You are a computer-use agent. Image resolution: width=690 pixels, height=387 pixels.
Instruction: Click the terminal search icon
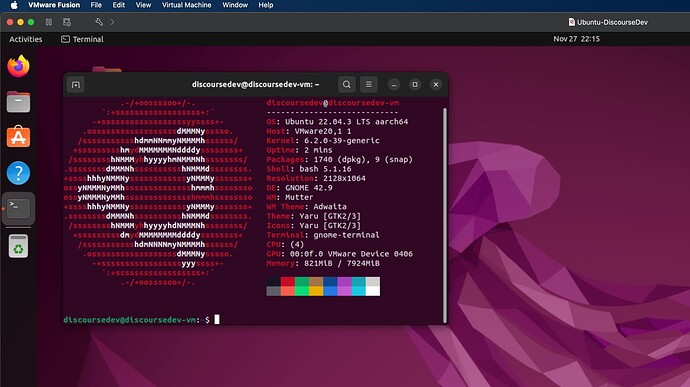click(x=347, y=84)
